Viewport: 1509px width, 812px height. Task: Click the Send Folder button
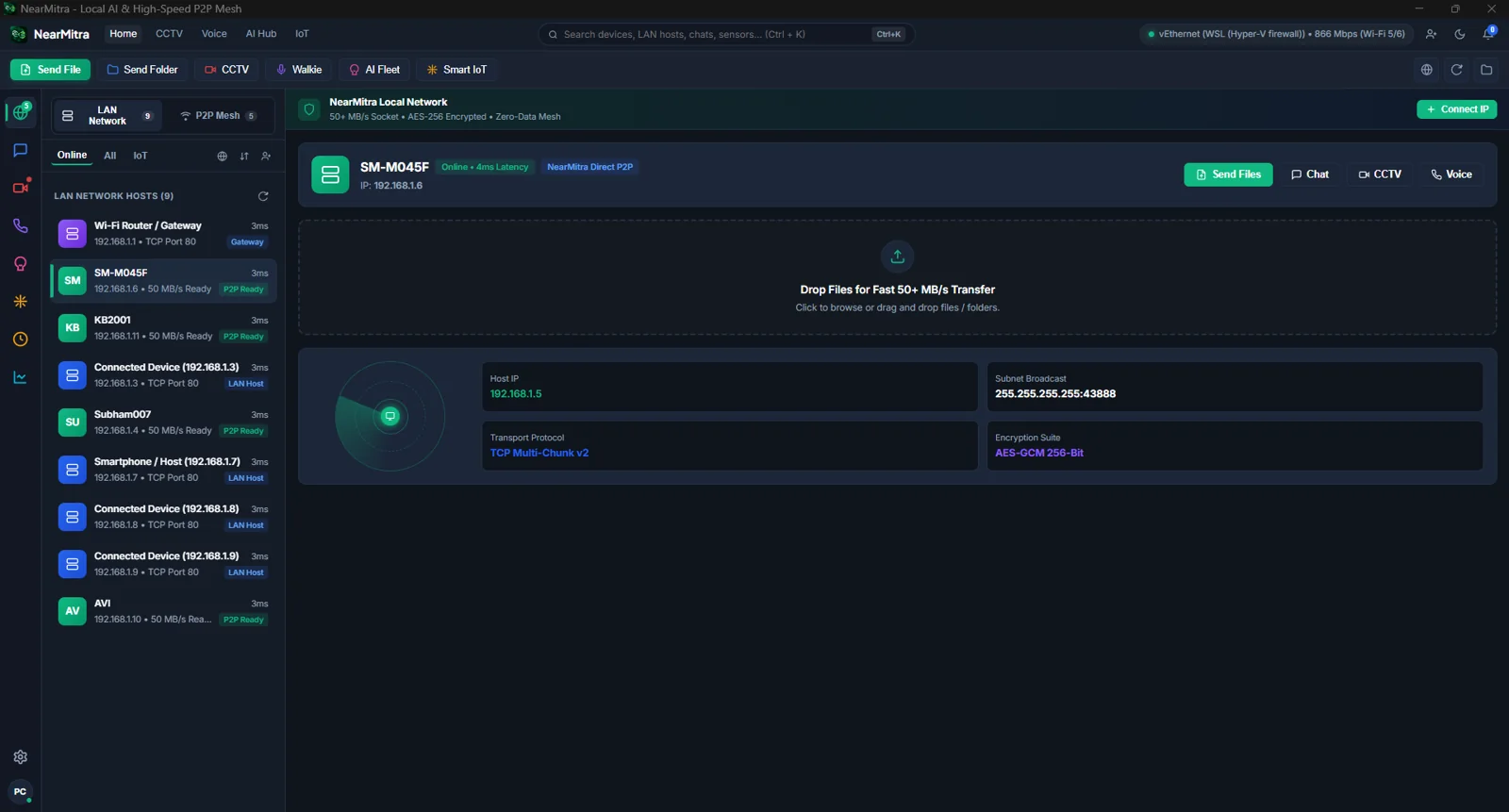tap(142, 70)
